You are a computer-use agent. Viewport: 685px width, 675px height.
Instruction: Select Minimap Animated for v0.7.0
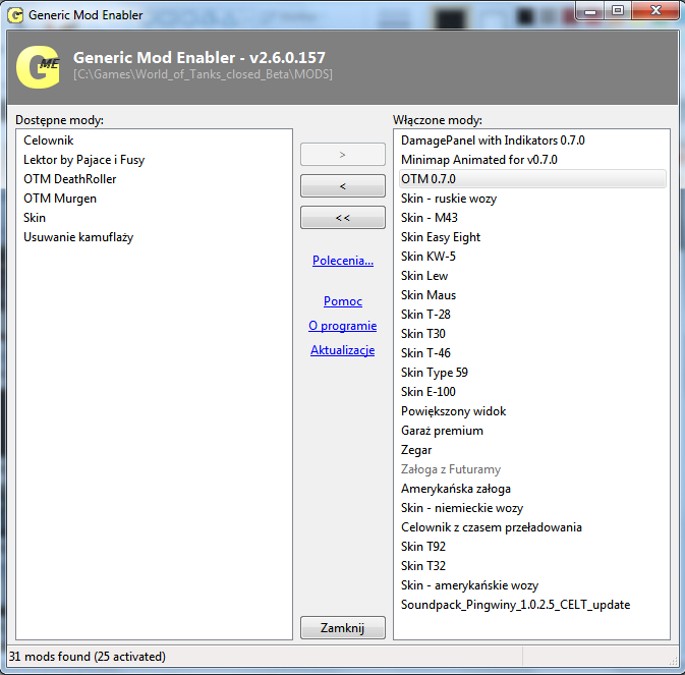click(479, 160)
